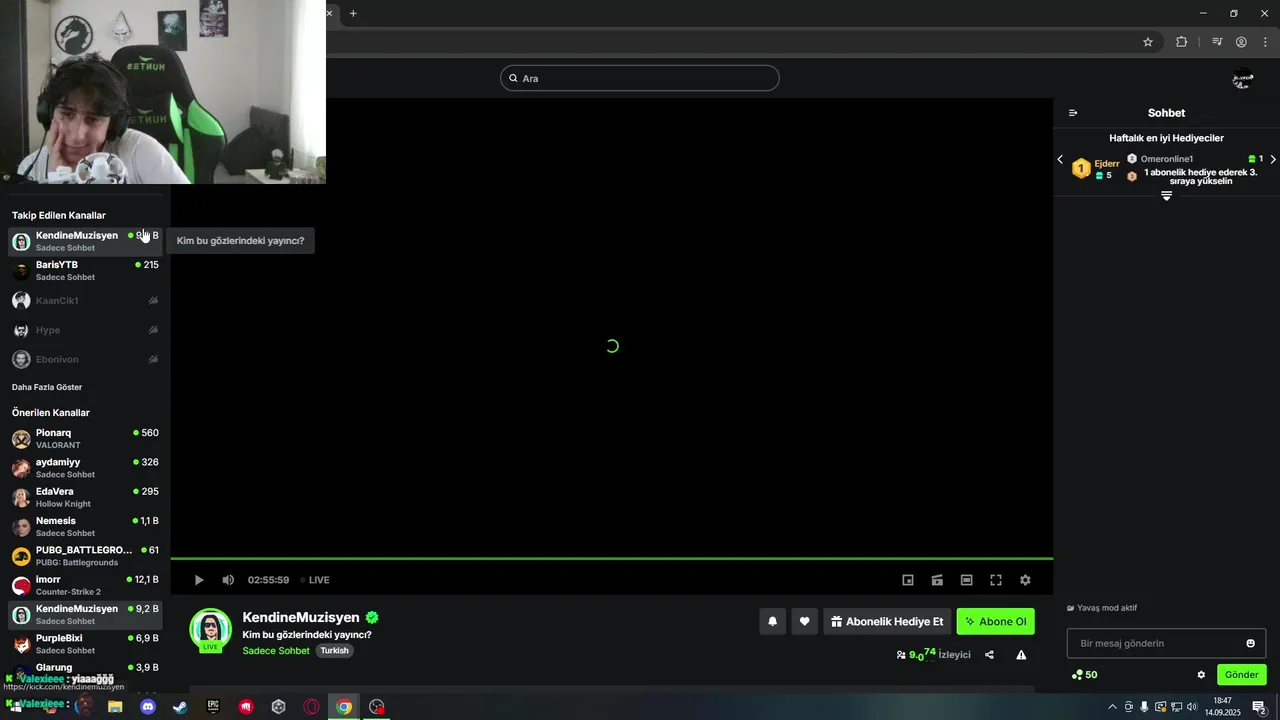Open EdaVera Hollow Knight channel

point(85,497)
